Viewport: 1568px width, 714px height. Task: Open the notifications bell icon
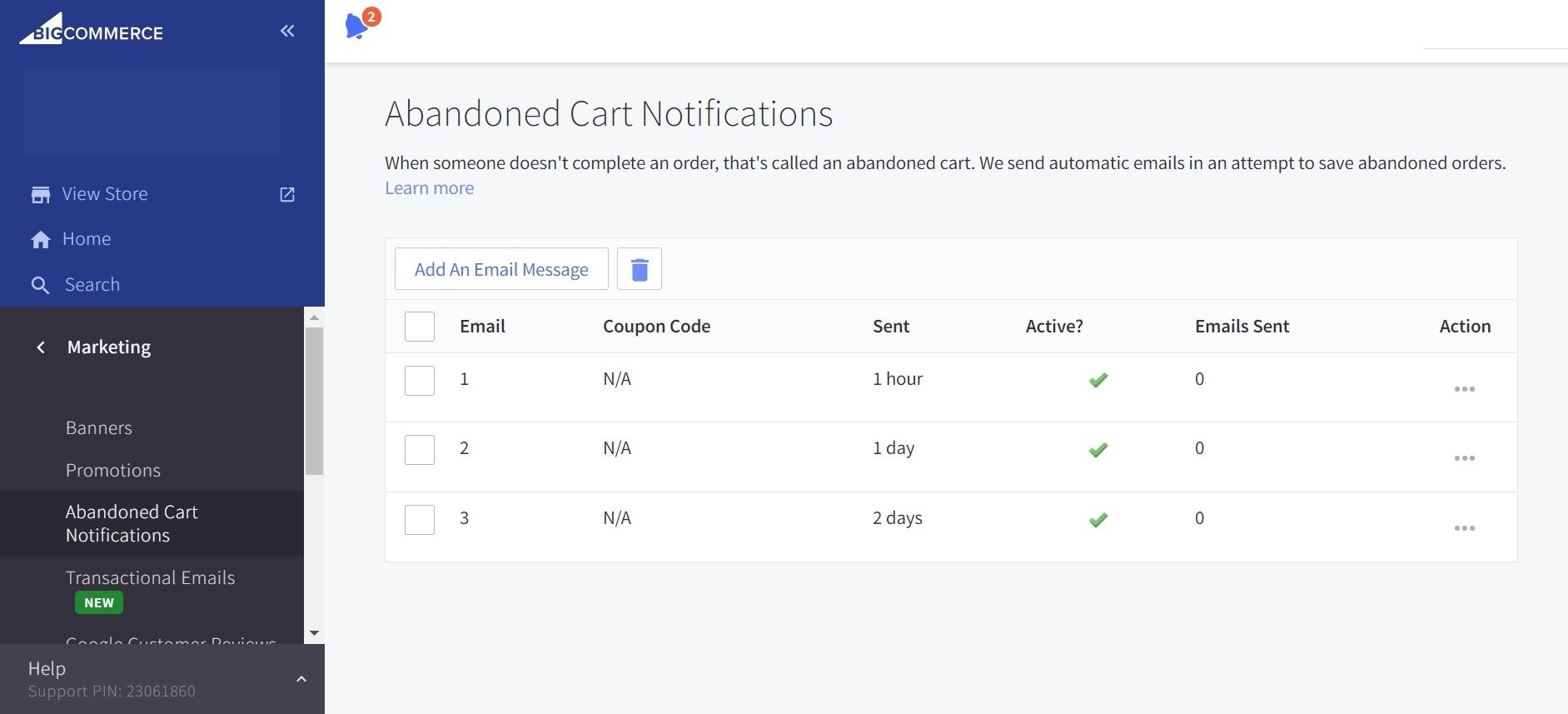click(x=357, y=26)
